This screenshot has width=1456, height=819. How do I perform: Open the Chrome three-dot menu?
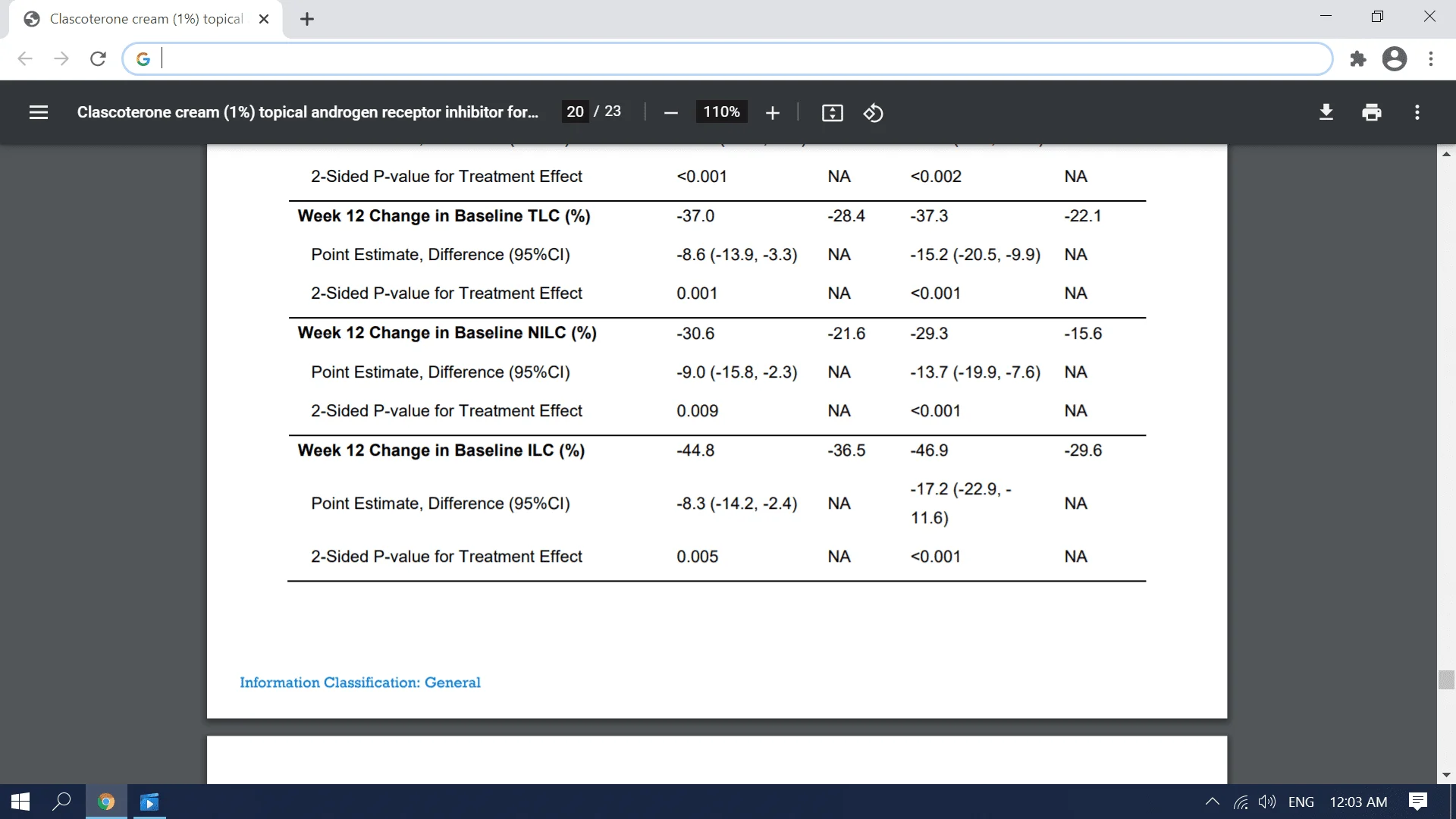[1431, 58]
